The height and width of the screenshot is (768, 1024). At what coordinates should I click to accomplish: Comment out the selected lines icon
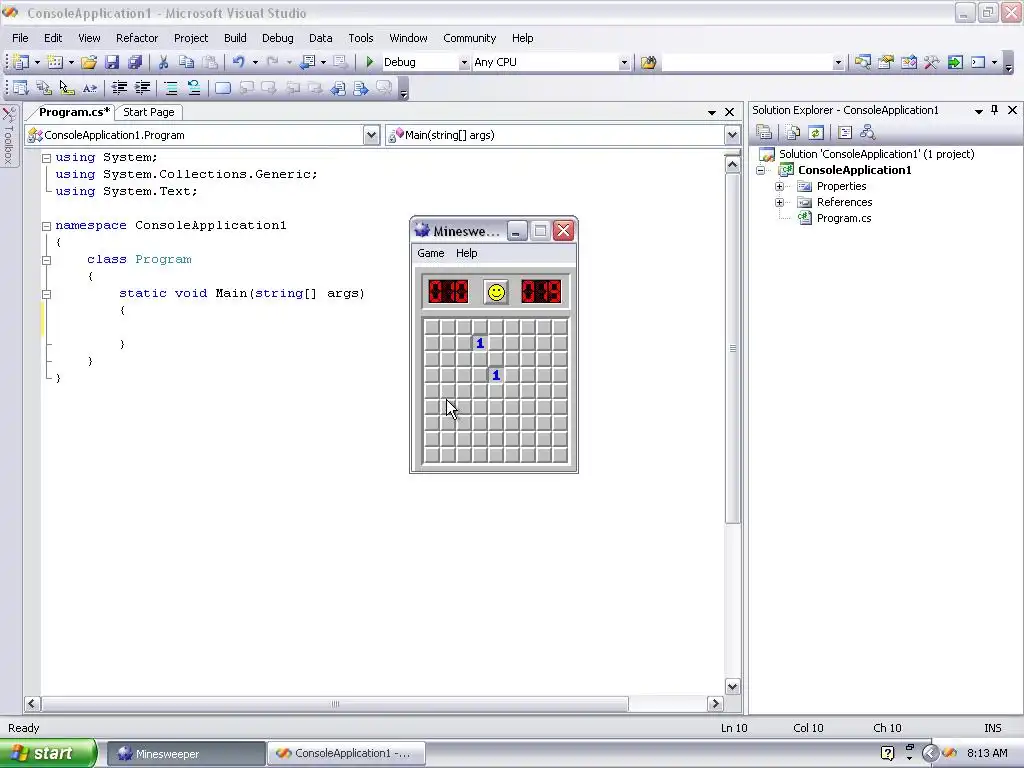pos(170,88)
